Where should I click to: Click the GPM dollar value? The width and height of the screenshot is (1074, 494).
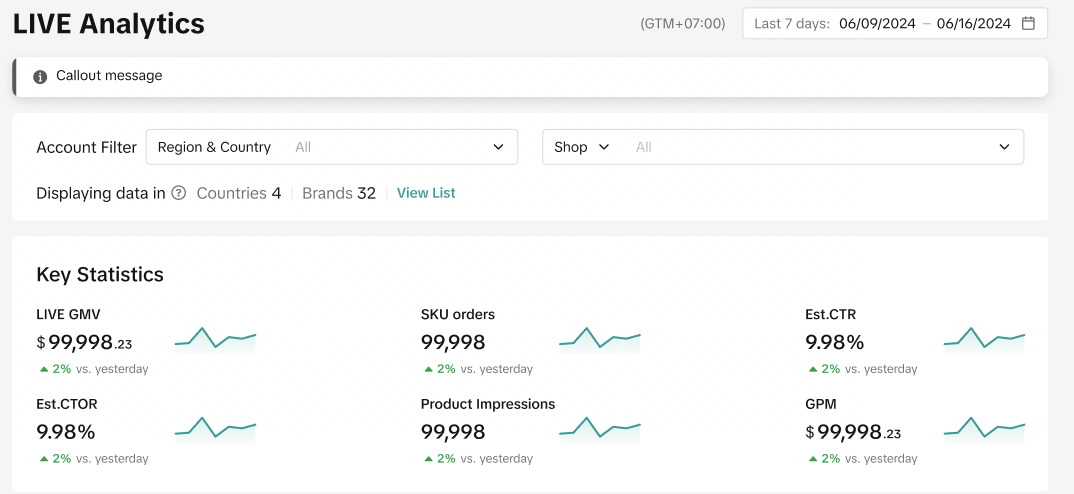click(x=854, y=432)
